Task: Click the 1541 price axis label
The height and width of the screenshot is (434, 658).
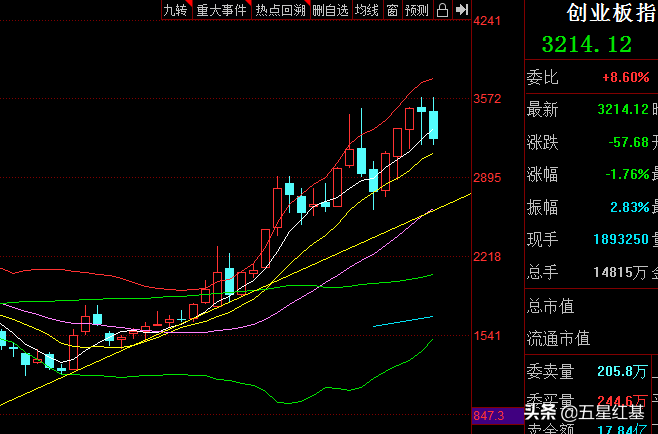Action: [487, 335]
